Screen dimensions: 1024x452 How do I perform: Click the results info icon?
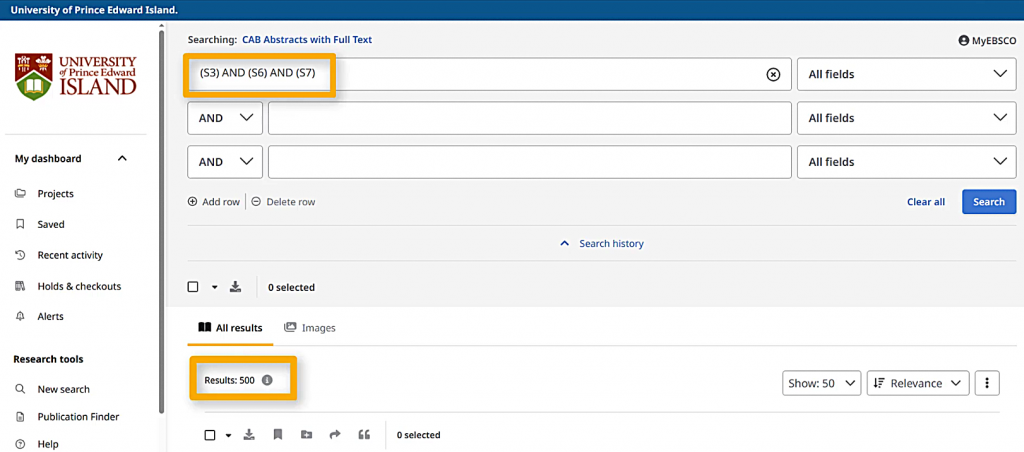tap(267, 380)
